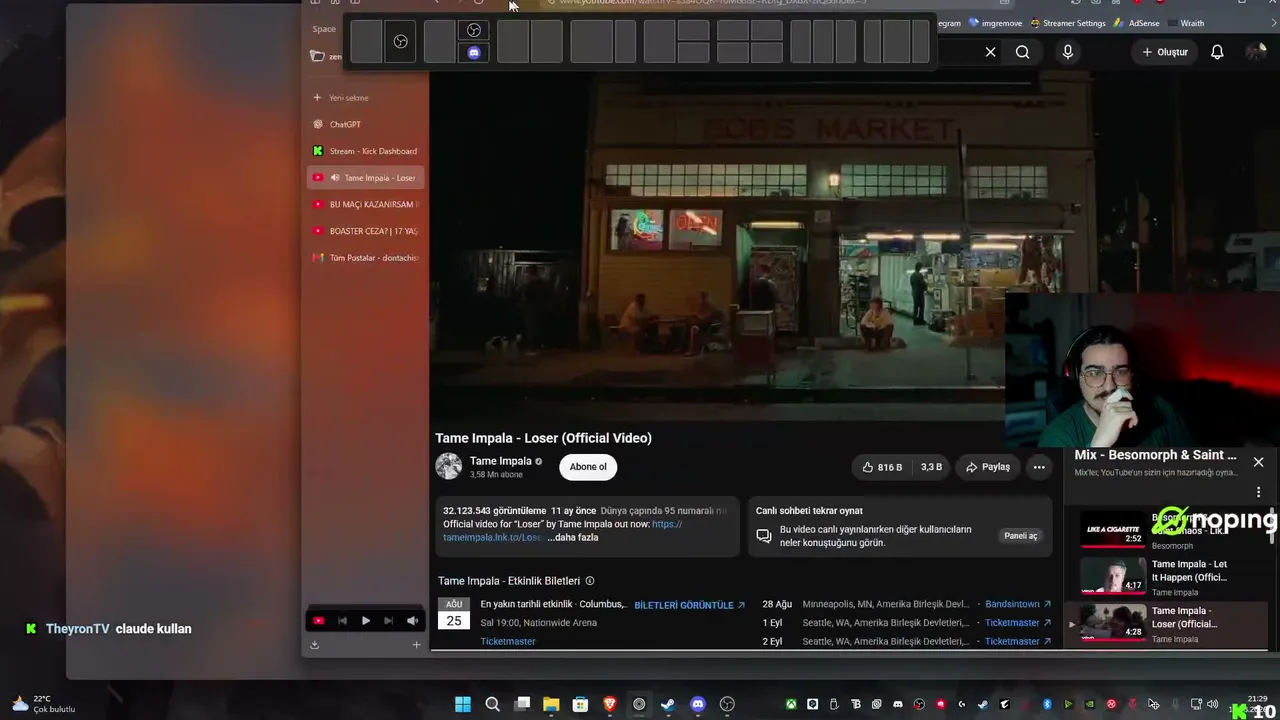Open Microsoft Store from the taskbar

pos(580,704)
